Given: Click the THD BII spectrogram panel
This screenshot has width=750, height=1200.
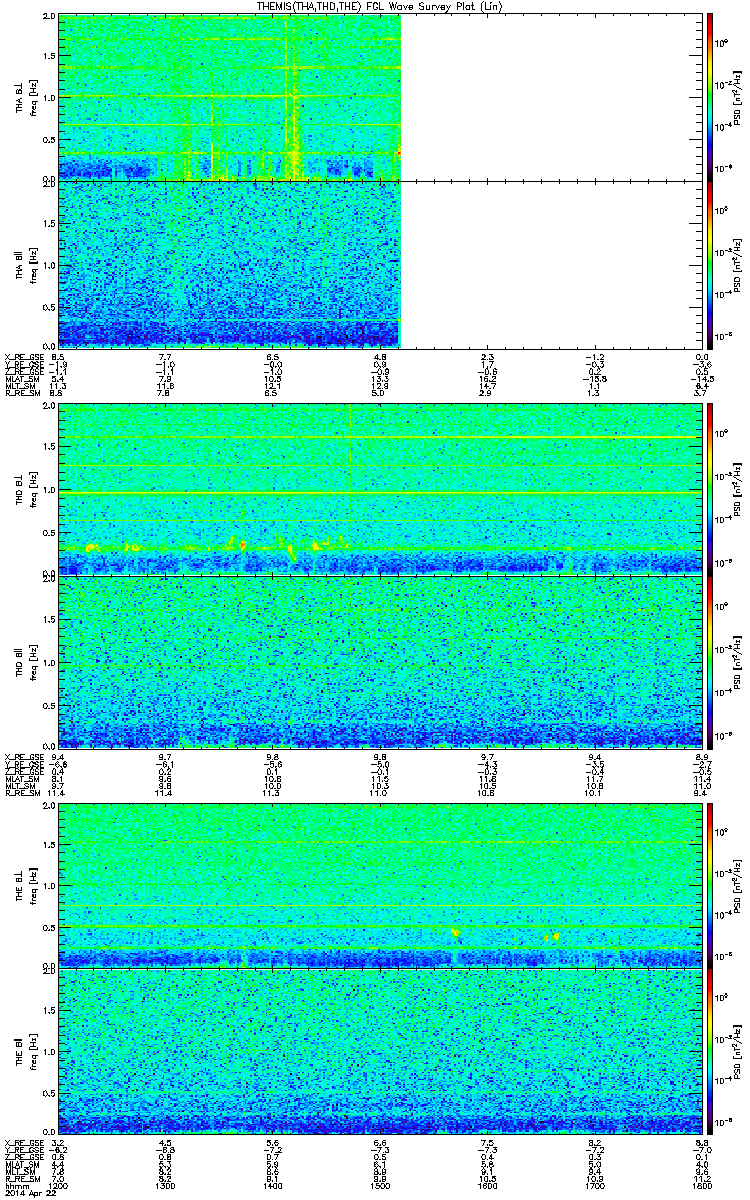Looking at the screenshot, I should 380,661.
